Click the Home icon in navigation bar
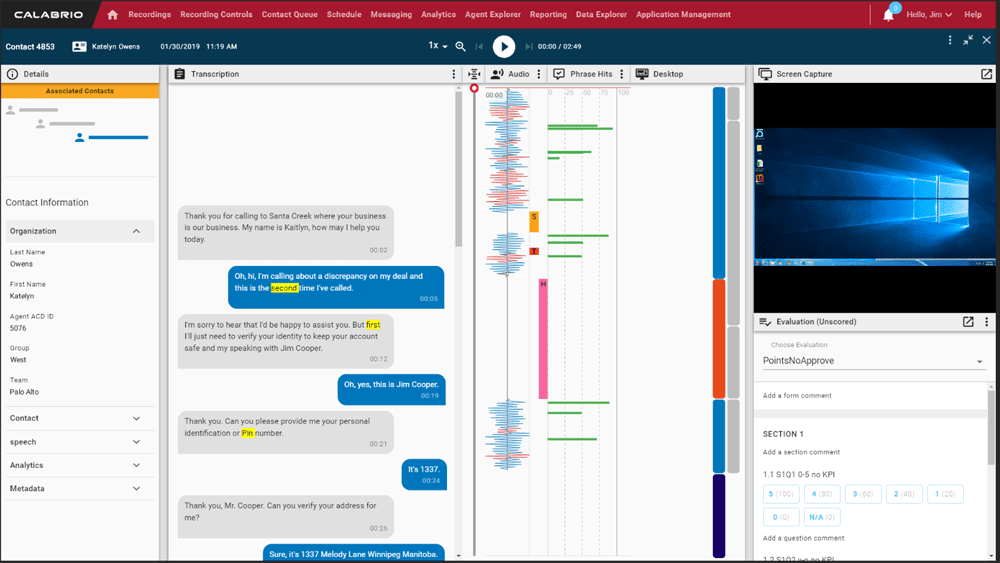The height and width of the screenshot is (563, 1000). click(x=112, y=15)
